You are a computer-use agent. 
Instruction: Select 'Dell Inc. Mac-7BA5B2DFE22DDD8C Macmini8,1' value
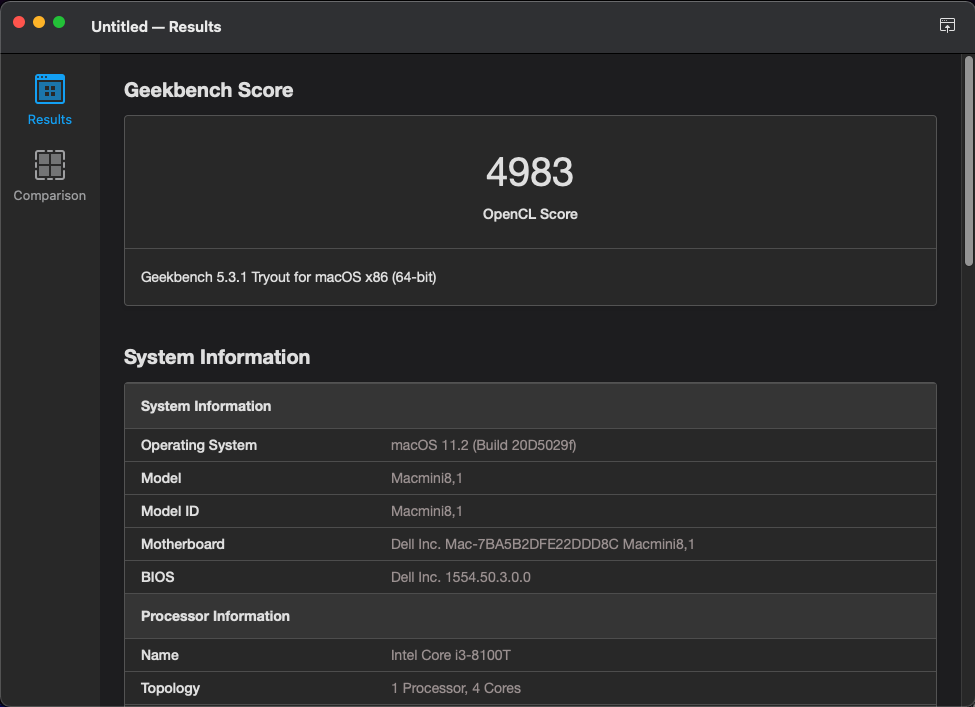pos(542,544)
